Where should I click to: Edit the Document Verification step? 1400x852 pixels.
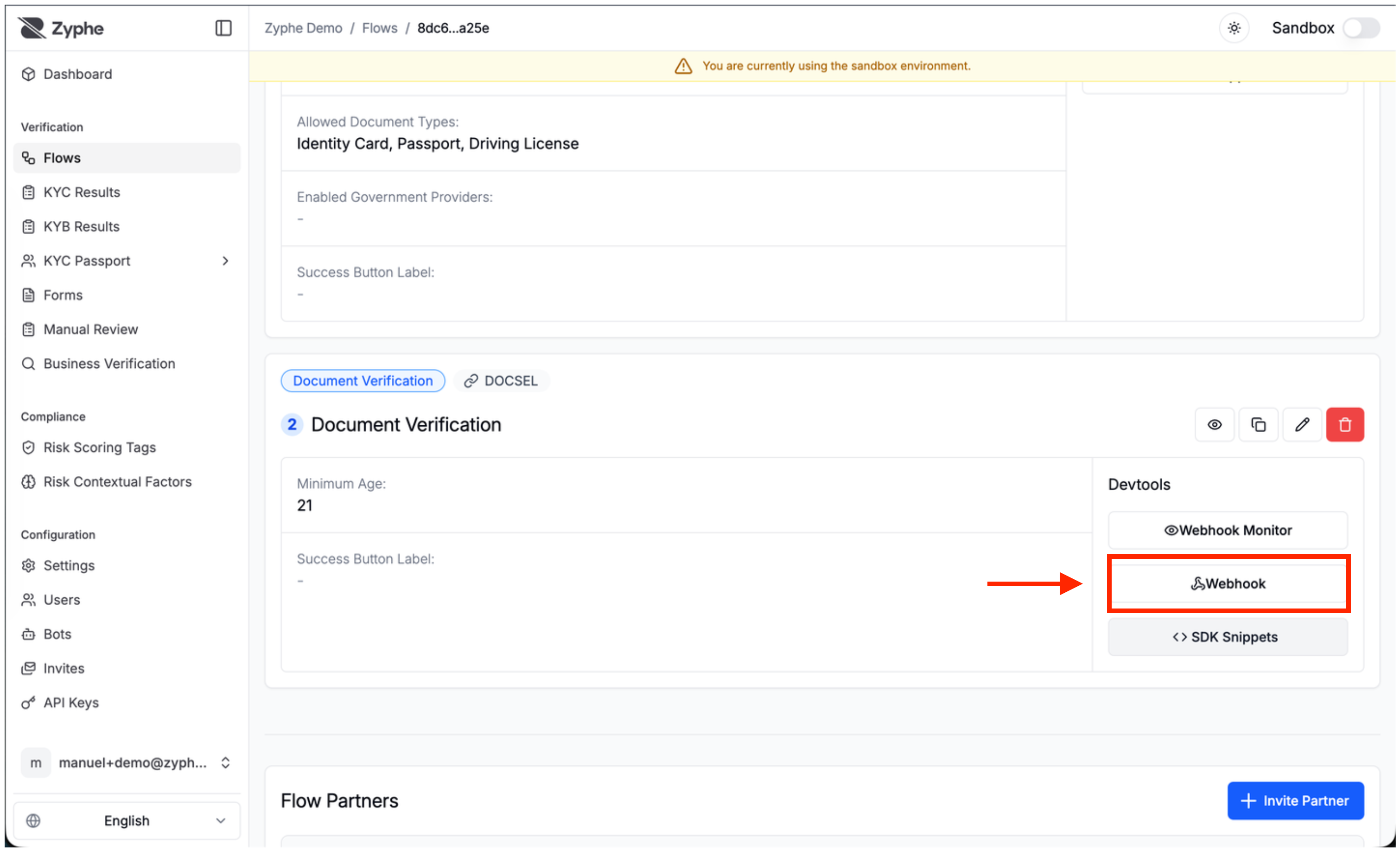click(1302, 424)
